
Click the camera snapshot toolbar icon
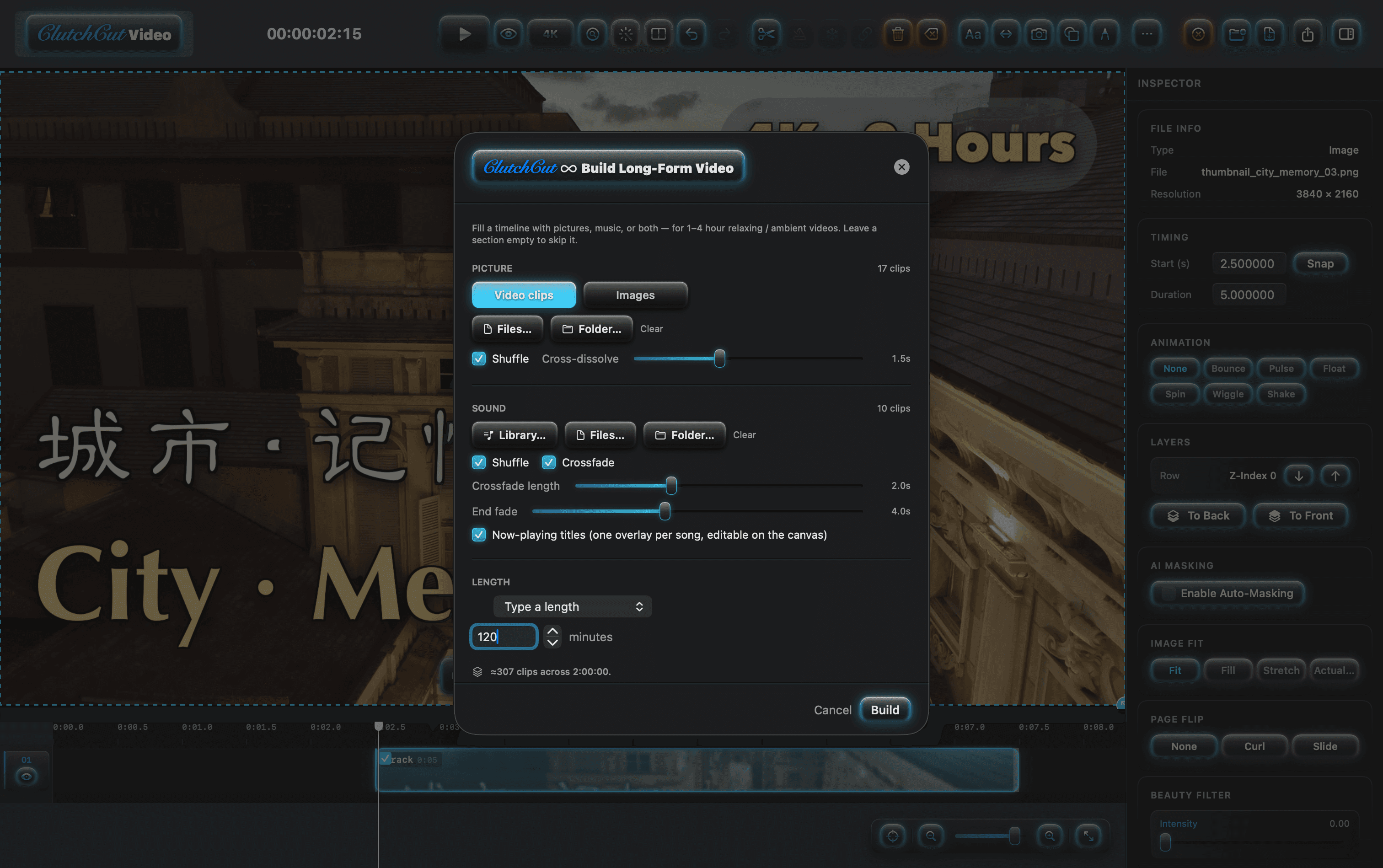(1039, 34)
